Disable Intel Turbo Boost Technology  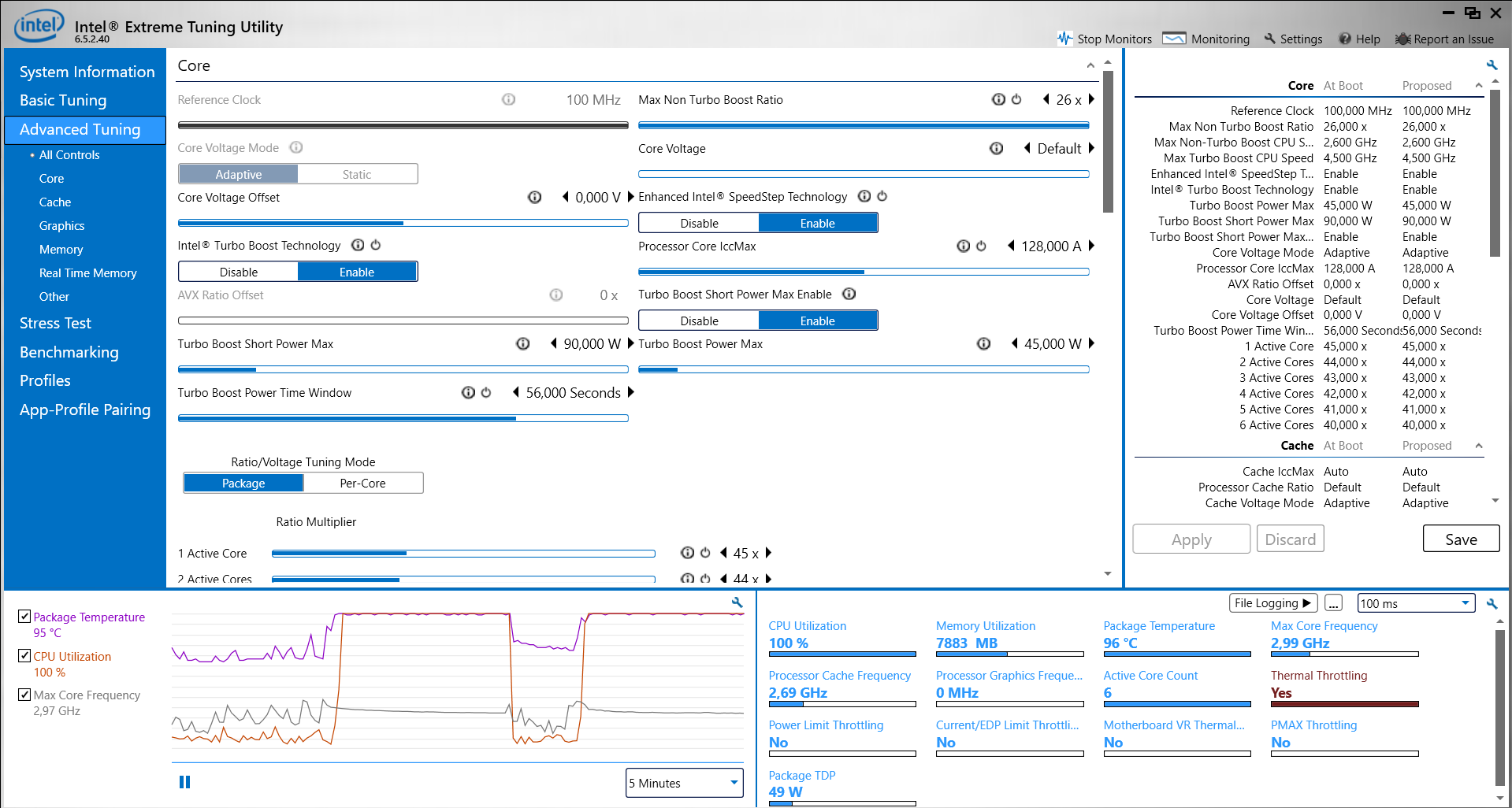[x=239, y=272]
